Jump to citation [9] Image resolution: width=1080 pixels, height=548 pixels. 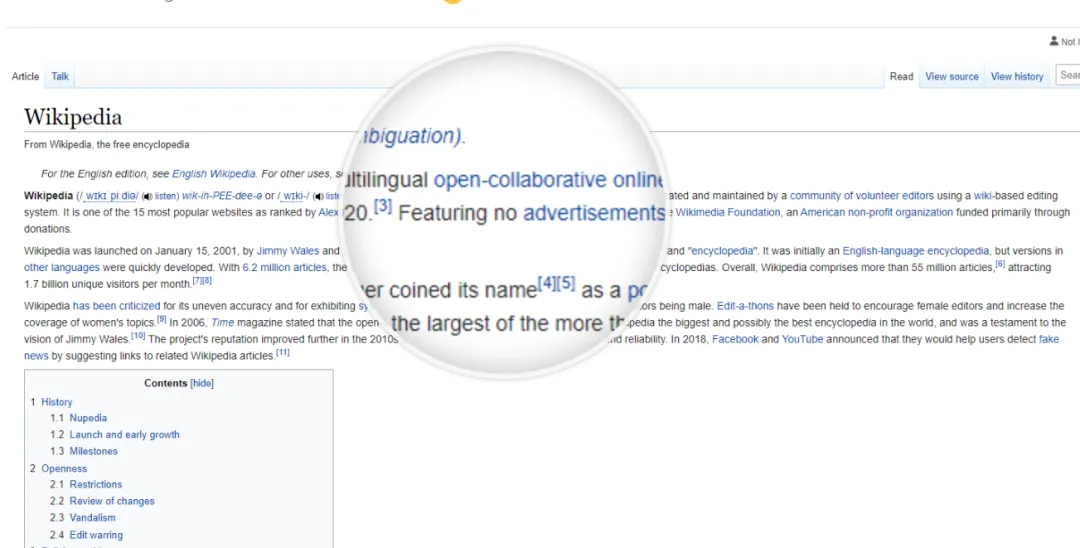coord(161,319)
